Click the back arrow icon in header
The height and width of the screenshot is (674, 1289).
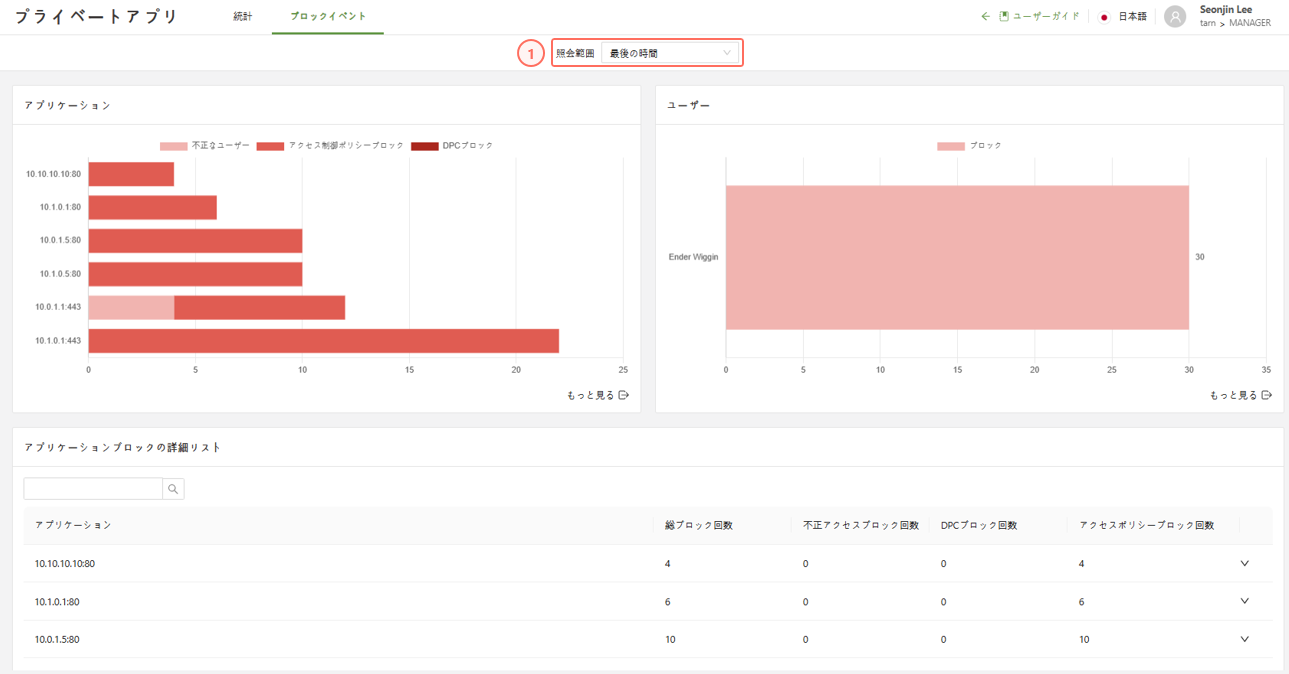click(x=985, y=17)
